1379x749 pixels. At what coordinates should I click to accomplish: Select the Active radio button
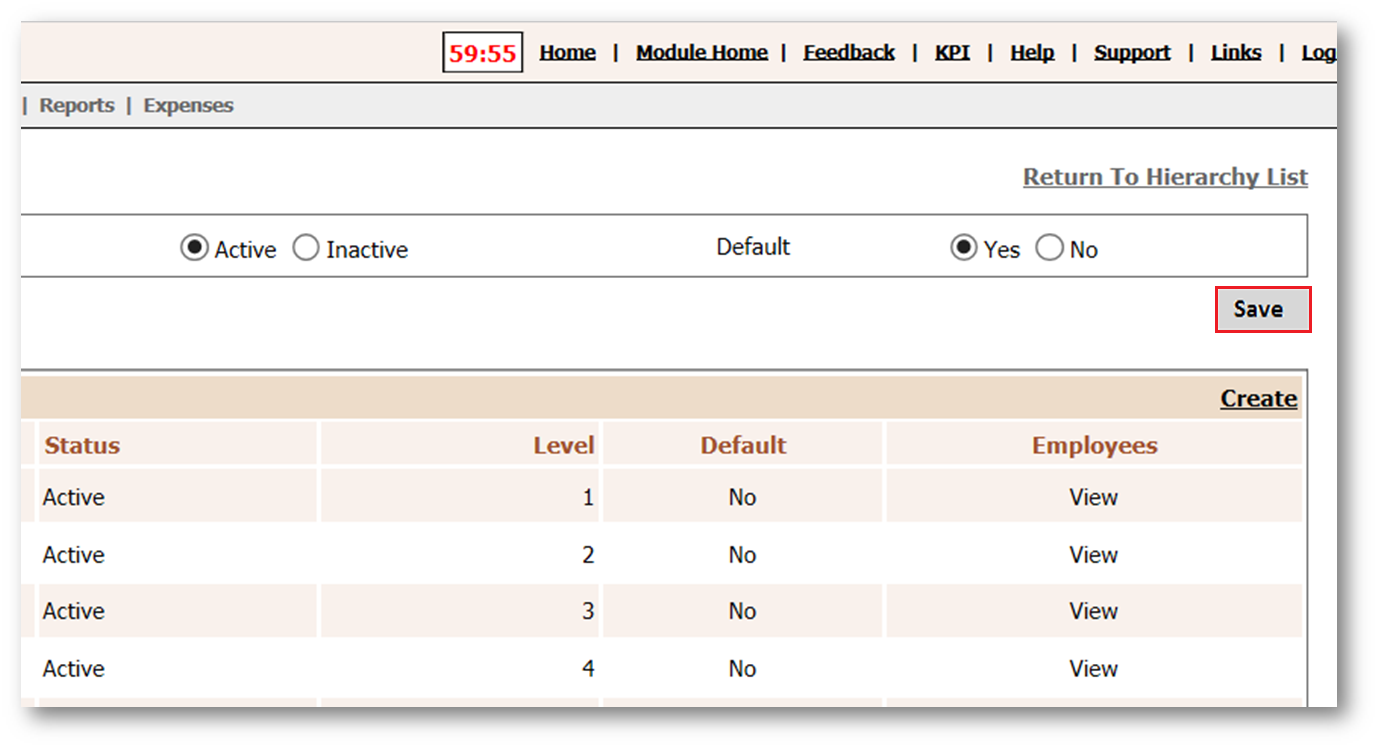[x=194, y=248]
